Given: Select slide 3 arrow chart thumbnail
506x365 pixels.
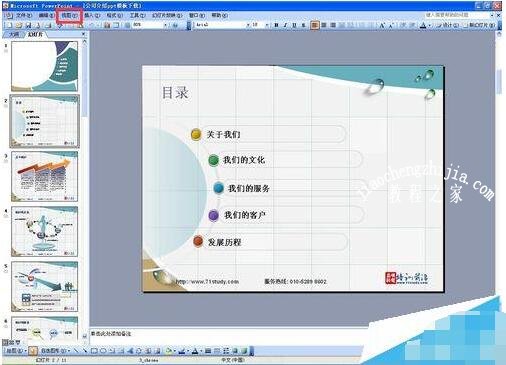Looking at the screenshot, I should tap(44, 176).
